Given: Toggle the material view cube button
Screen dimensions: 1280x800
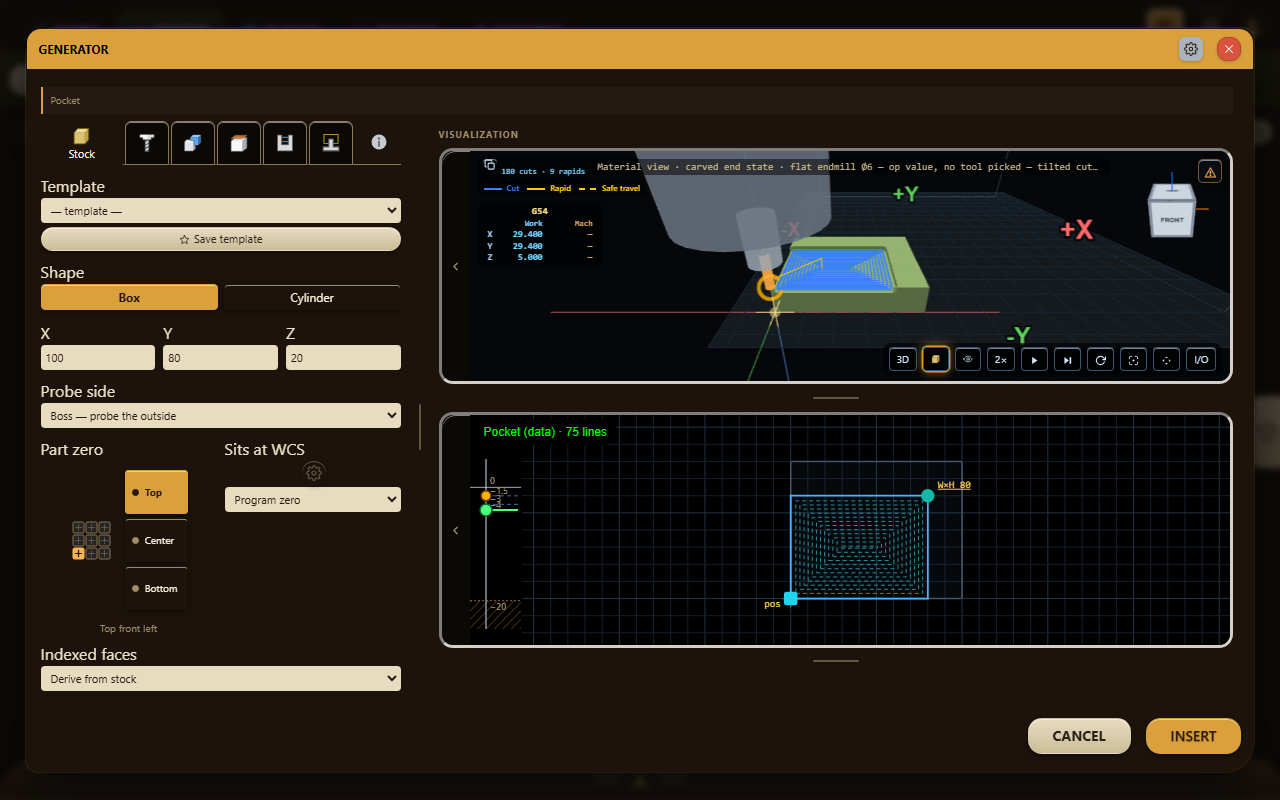Looking at the screenshot, I should (x=936, y=359).
